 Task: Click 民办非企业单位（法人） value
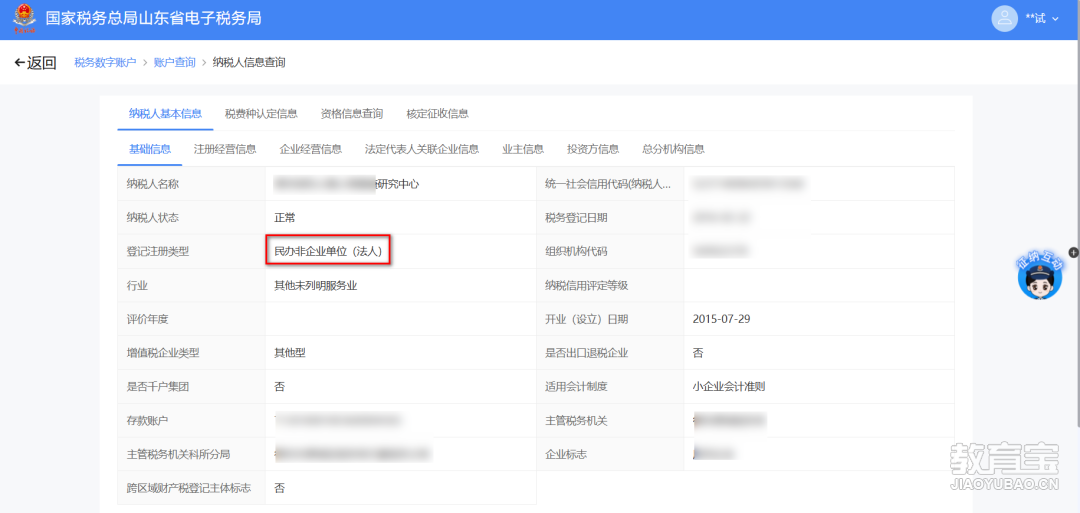(329, 251)
